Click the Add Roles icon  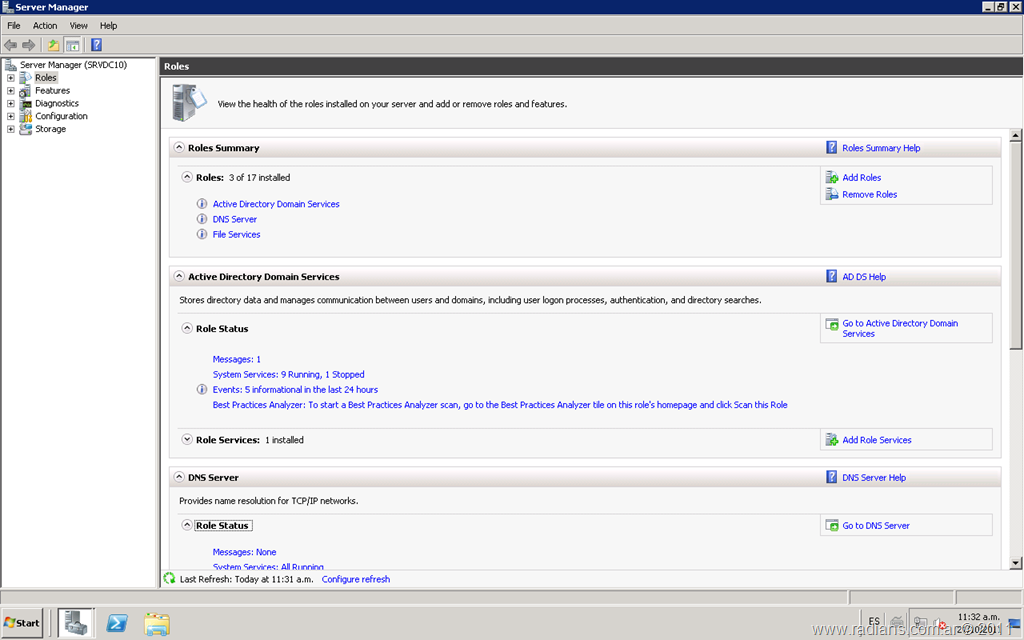click(832, 178)
